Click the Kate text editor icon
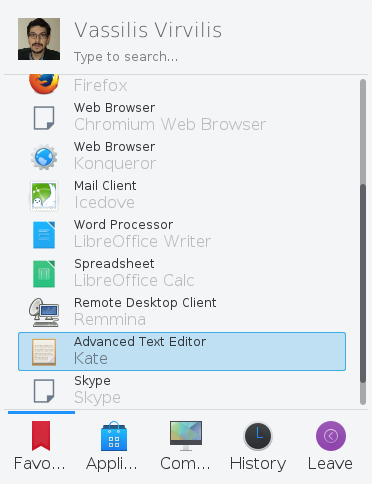The width and height of the screenshot is (372, 484). coord(44,352)
